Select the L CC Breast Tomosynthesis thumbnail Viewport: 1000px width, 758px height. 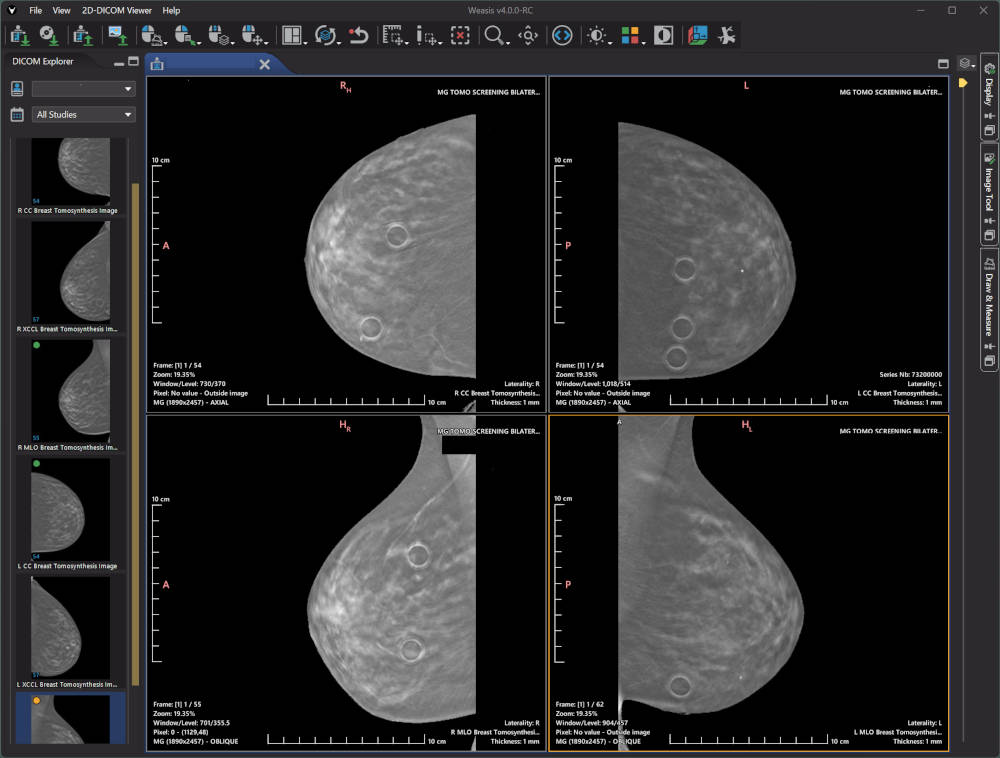pyautogui.click(x=70, y=514)
